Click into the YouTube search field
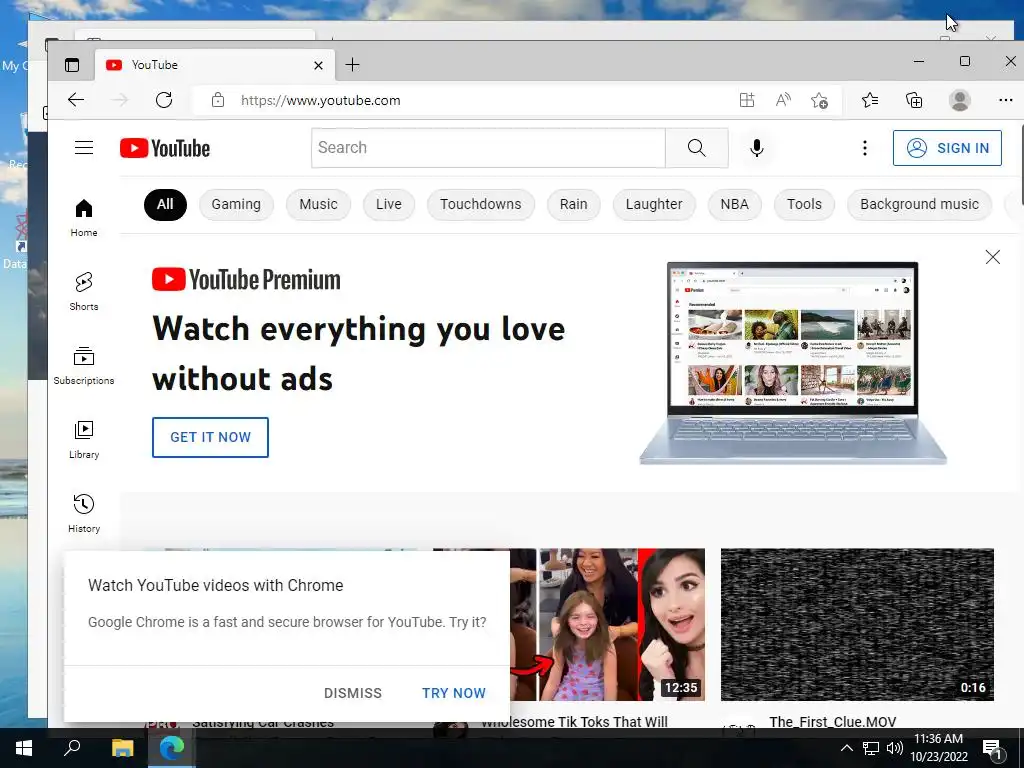This screenshot has height=768, width=1024. tap(488, 148)
